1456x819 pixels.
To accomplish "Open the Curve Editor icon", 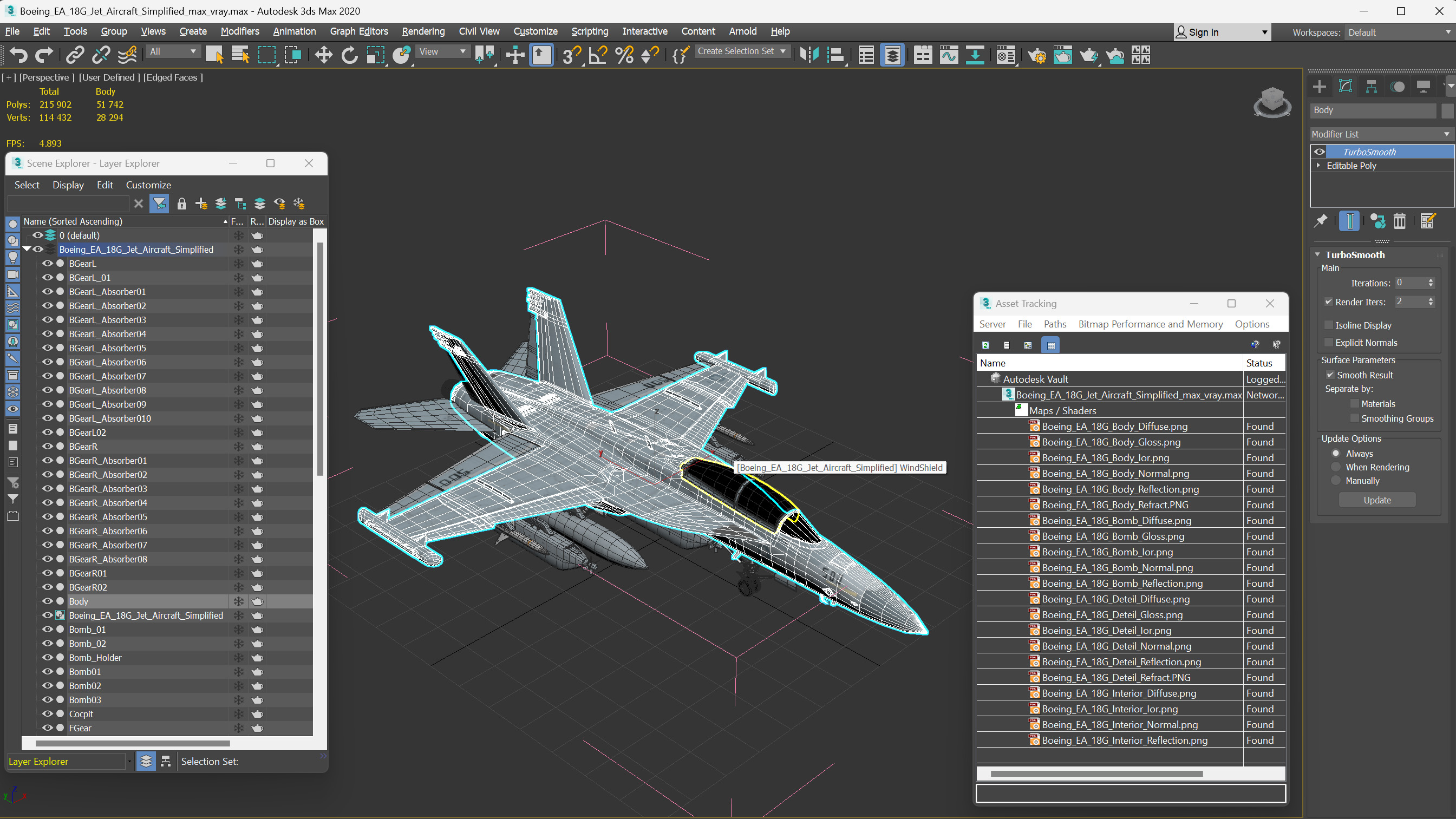I will 949,55.
